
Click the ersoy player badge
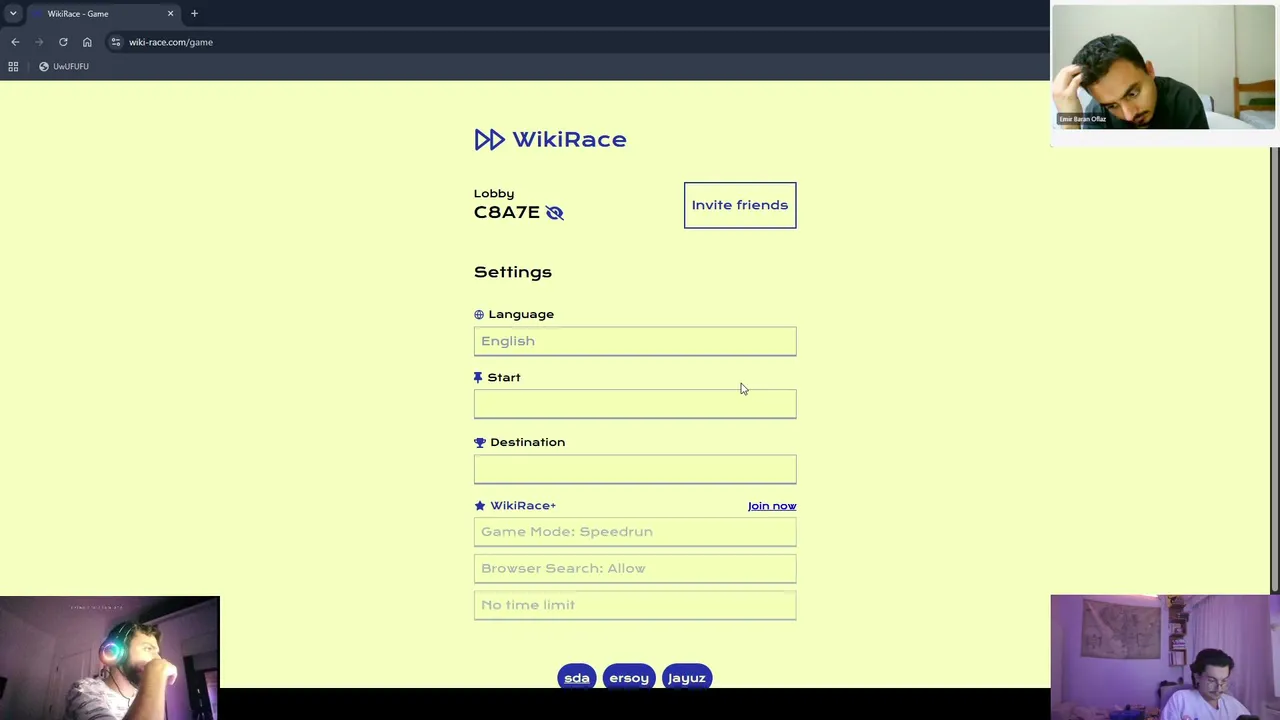pyautogui.click(x=629, y=678)
